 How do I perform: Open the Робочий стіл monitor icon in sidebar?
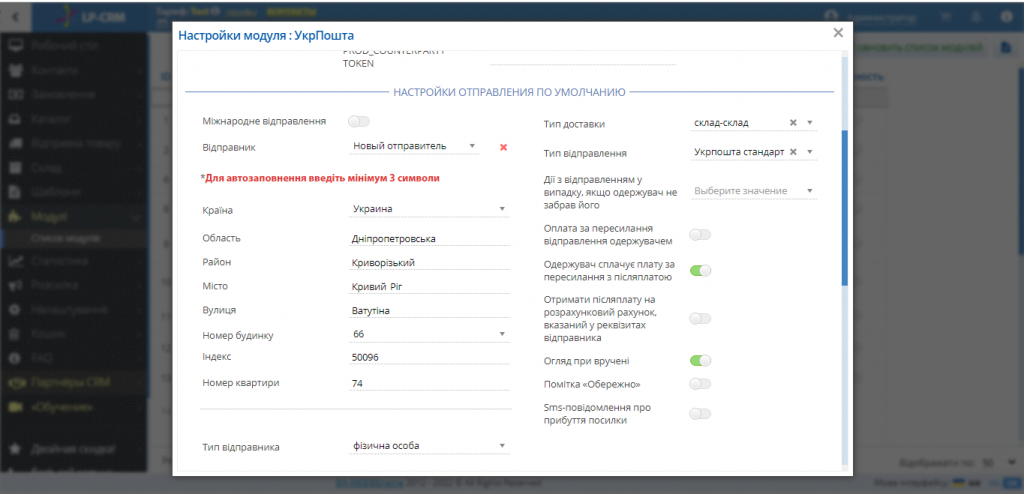(16, 46)
